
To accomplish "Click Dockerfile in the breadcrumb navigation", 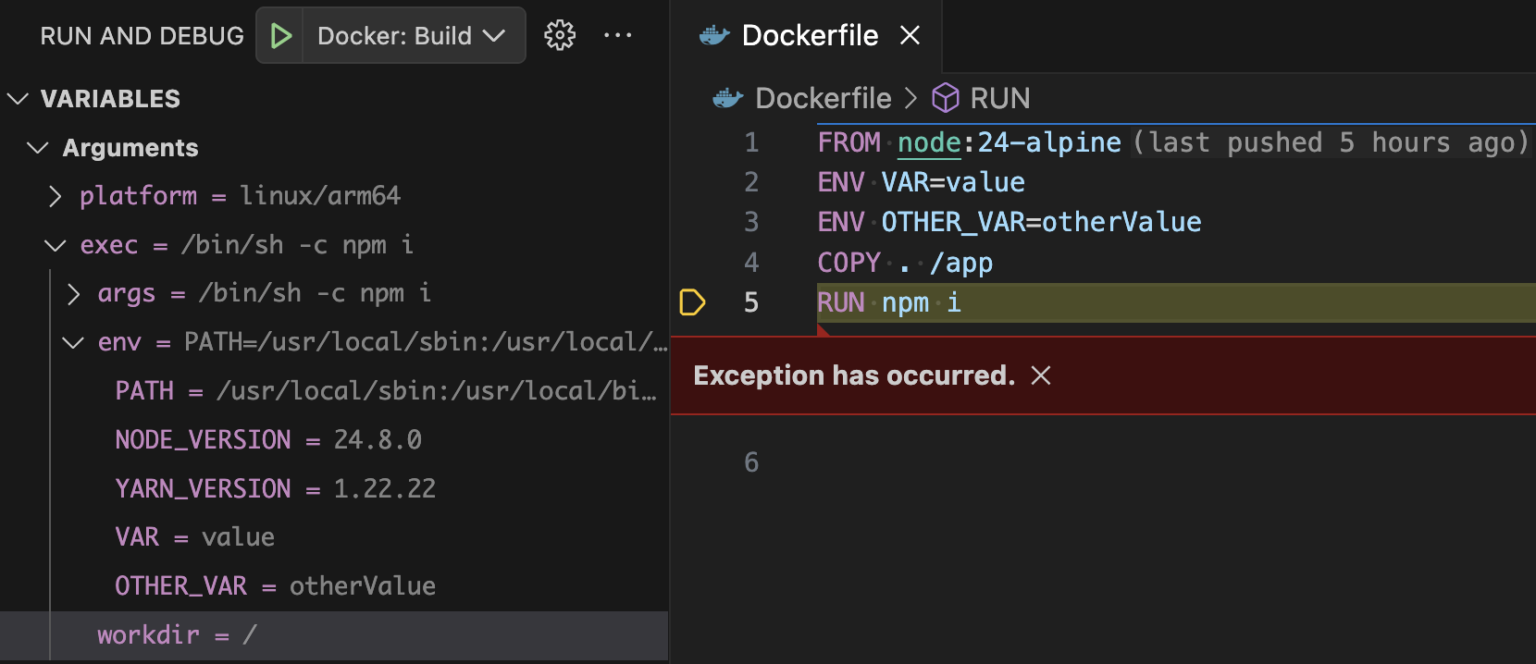I will 822,98.
